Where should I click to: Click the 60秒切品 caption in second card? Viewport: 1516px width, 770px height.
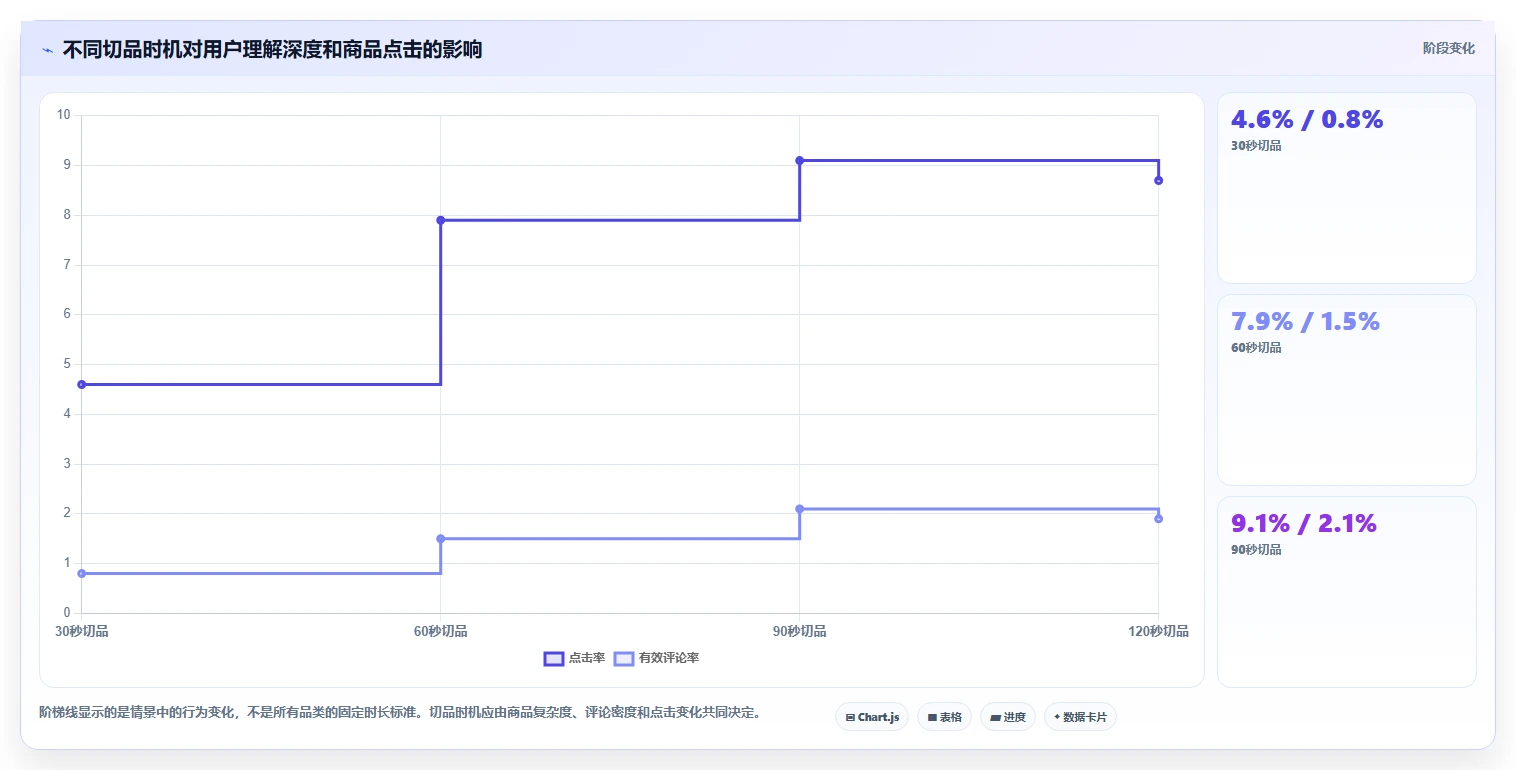(x=1256, y=348)
